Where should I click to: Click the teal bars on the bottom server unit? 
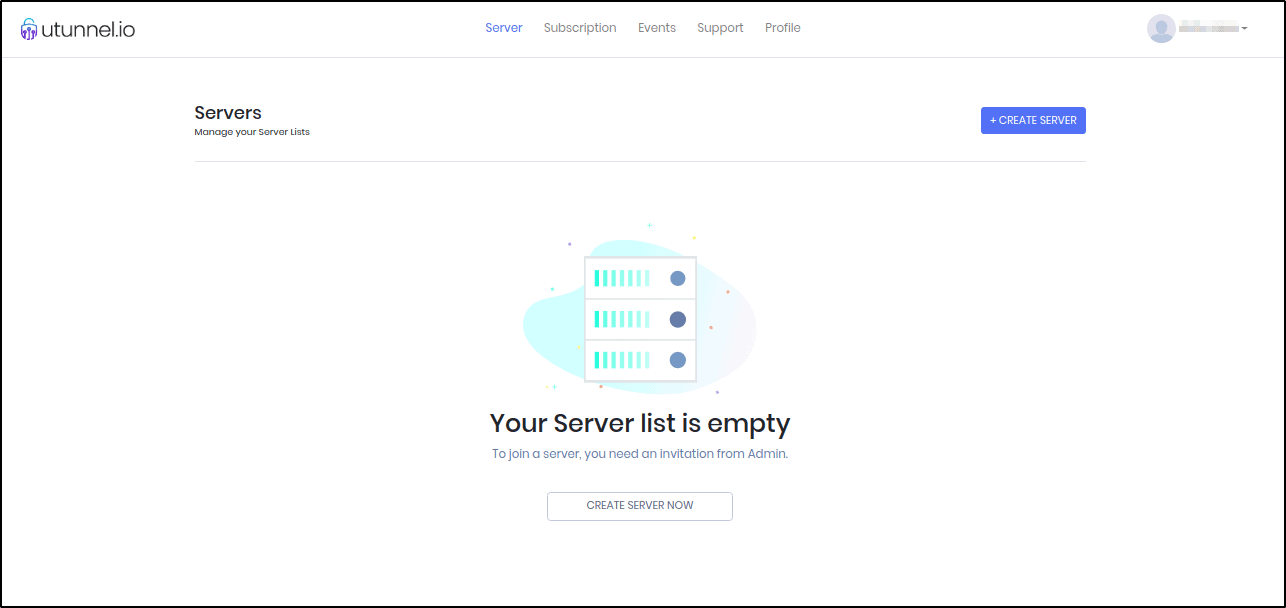(x=621, y=360)
